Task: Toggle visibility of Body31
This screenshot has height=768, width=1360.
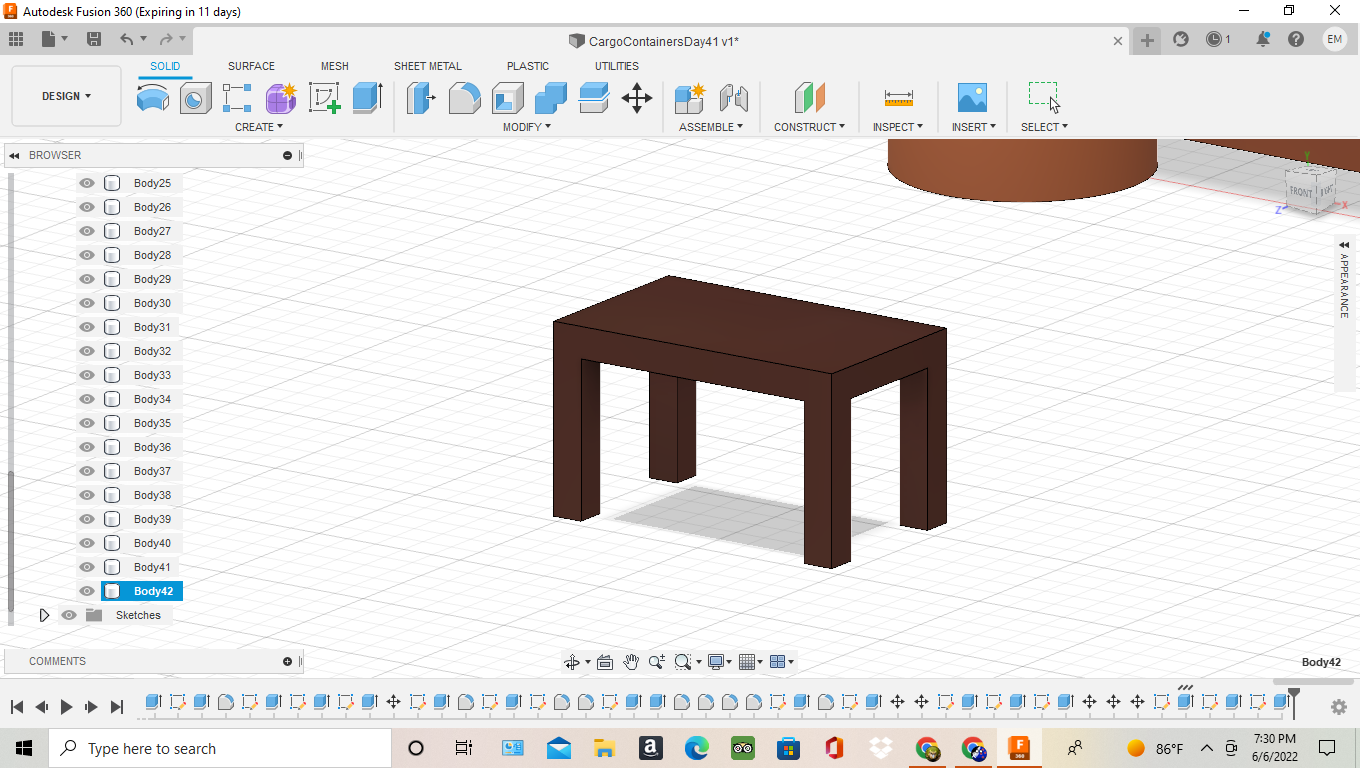Action: (x=87, y=327)
